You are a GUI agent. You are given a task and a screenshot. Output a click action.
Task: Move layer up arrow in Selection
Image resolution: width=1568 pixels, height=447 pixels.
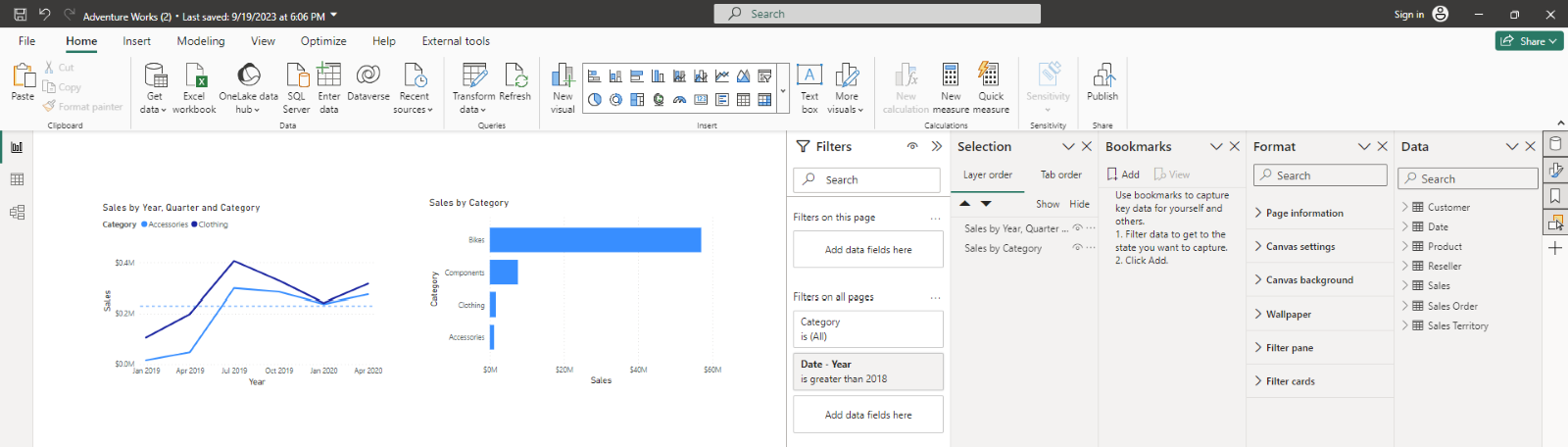coord(965,204)
